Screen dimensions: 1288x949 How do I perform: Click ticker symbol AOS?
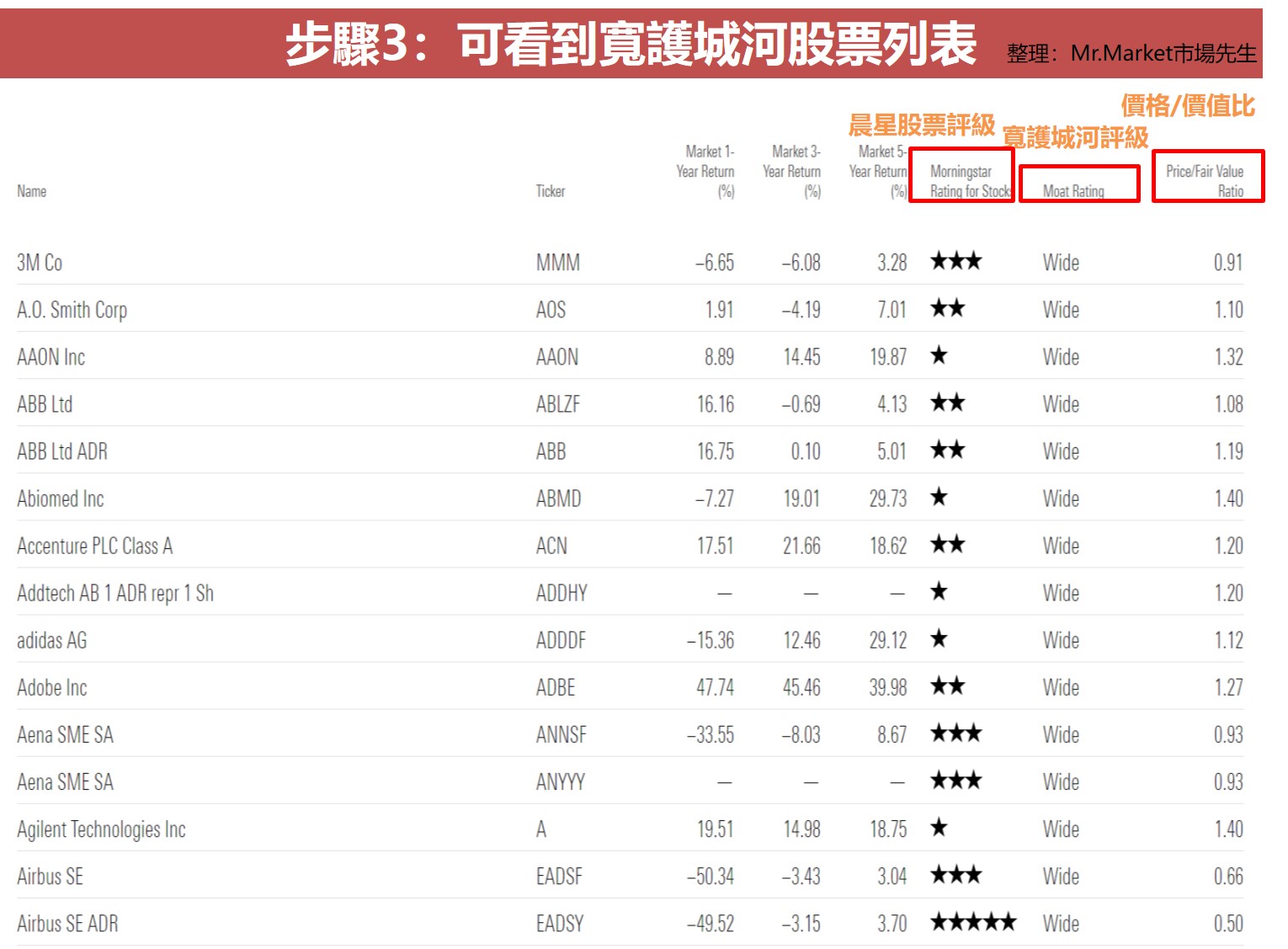coord(551,310)
